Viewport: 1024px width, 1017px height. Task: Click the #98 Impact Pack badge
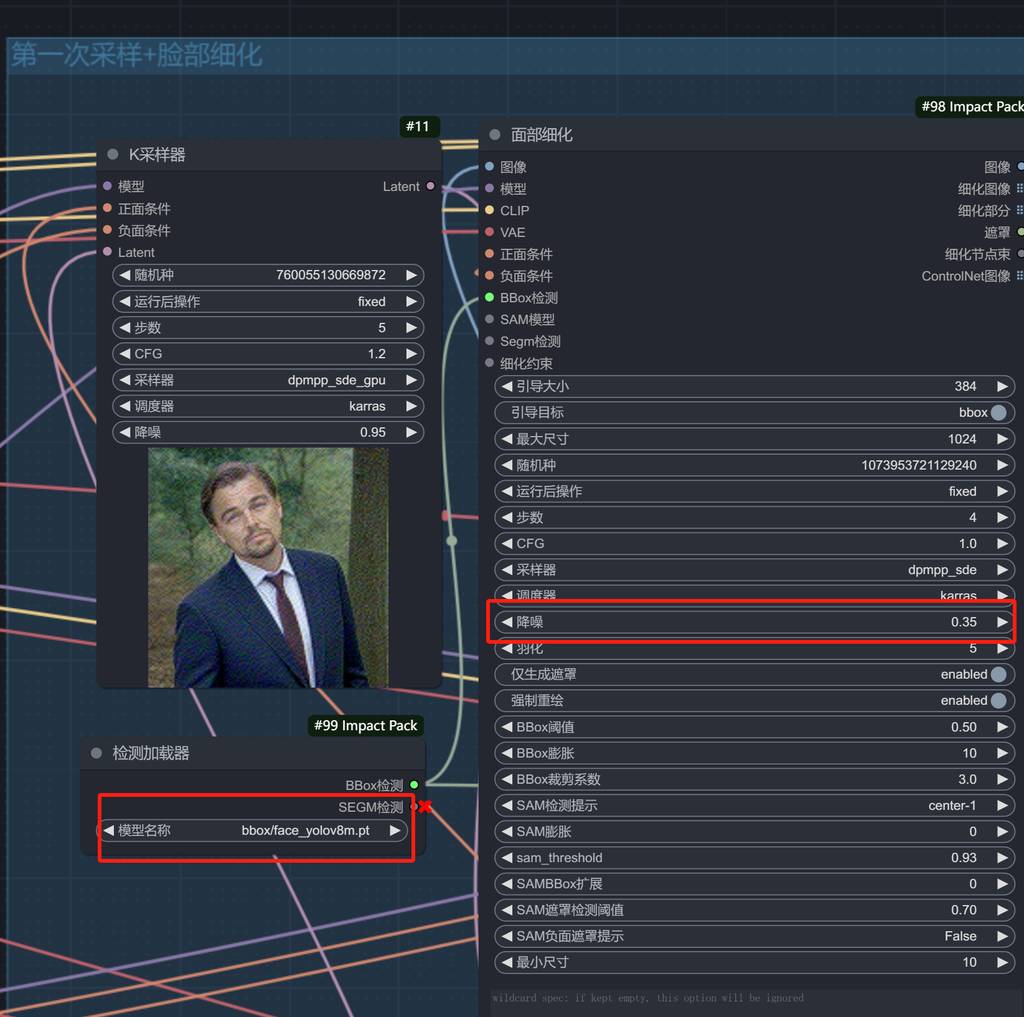pyautogui.click(x=969, y=107)
